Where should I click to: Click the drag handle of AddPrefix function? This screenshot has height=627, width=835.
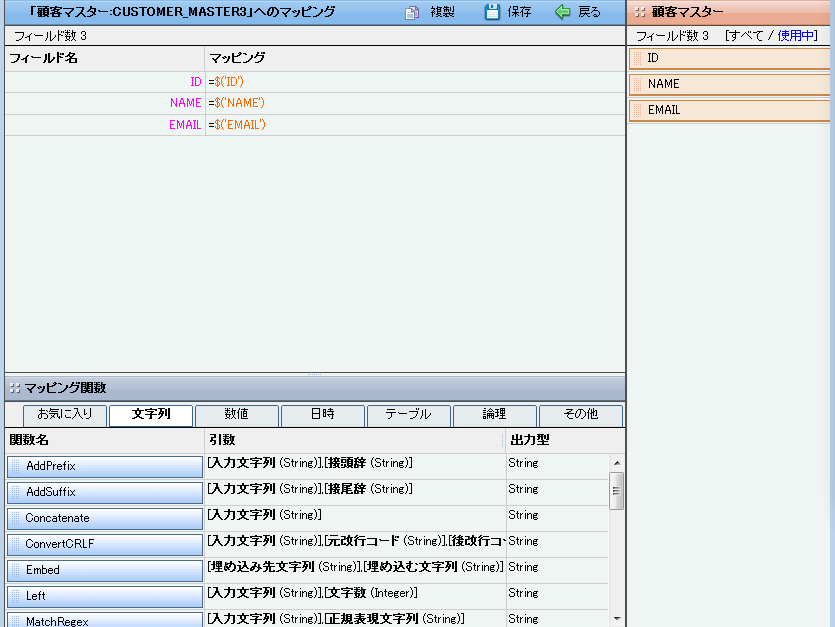click(15, 466)
